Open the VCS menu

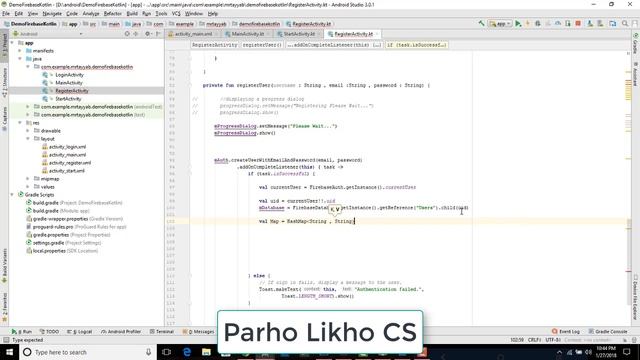tap(176, 13)
